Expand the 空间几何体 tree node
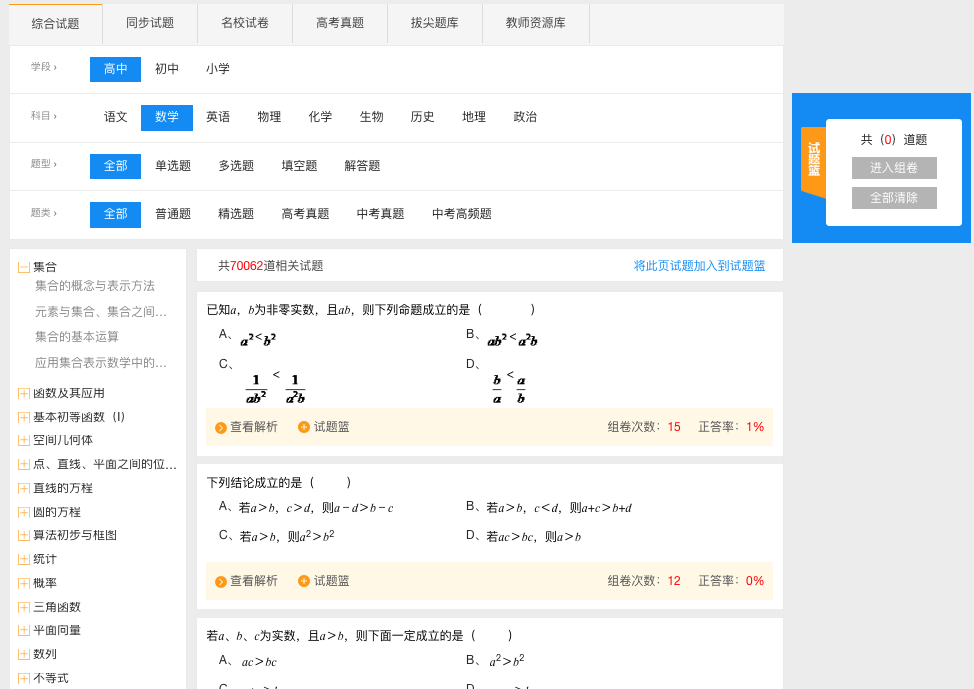The width and height of the screenshot is (974, 689). point(24,441)
